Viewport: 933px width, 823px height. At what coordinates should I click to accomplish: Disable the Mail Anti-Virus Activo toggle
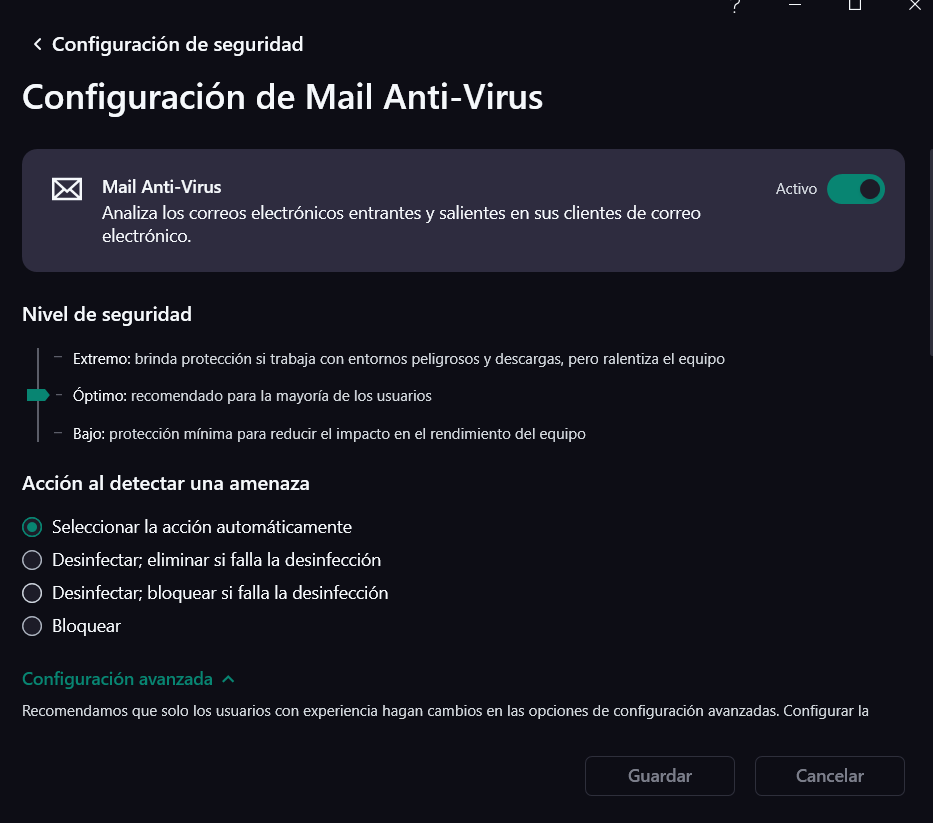click(x=855, y=189)
